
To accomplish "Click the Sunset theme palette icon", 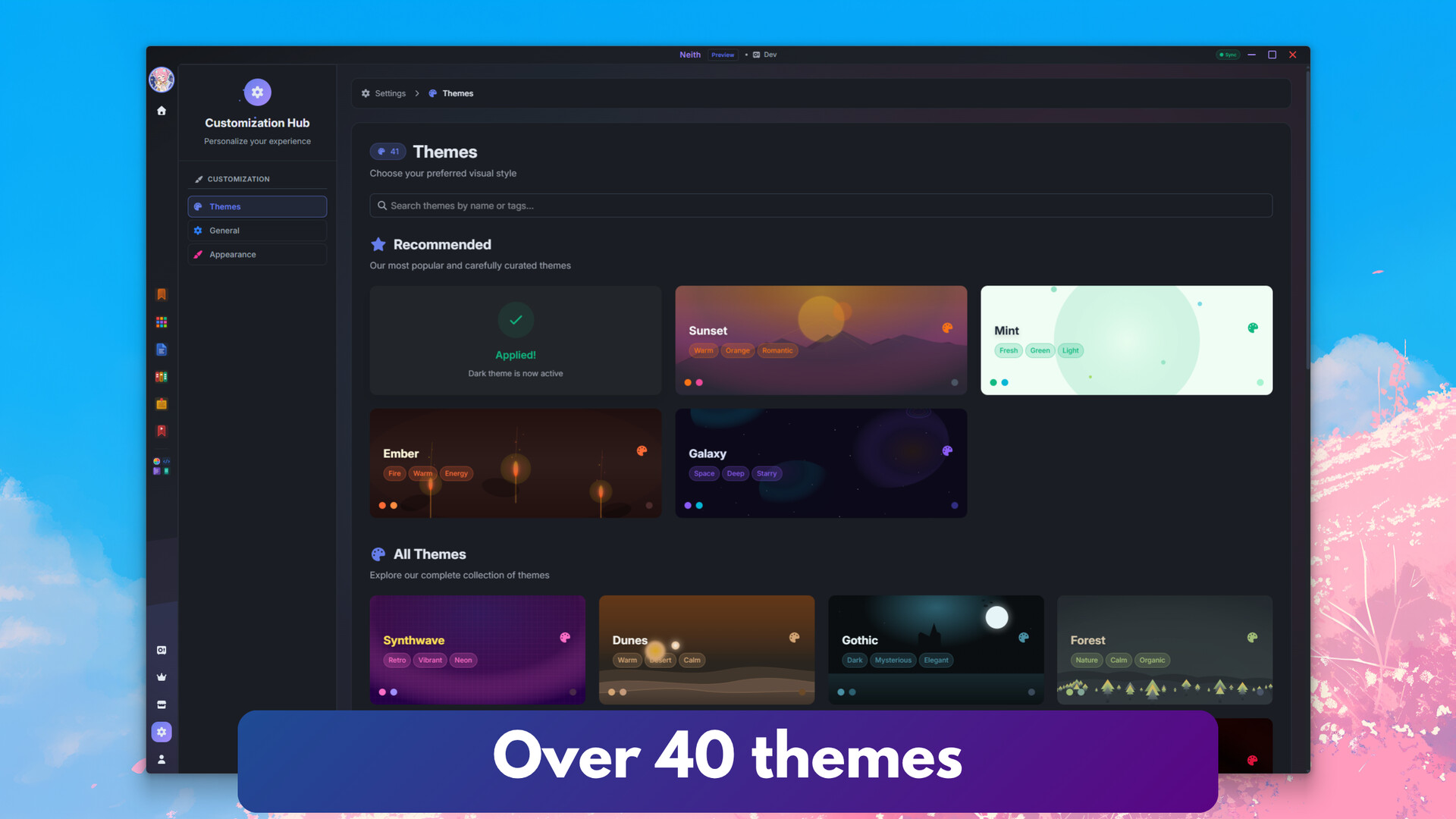I will coord(947,328).
